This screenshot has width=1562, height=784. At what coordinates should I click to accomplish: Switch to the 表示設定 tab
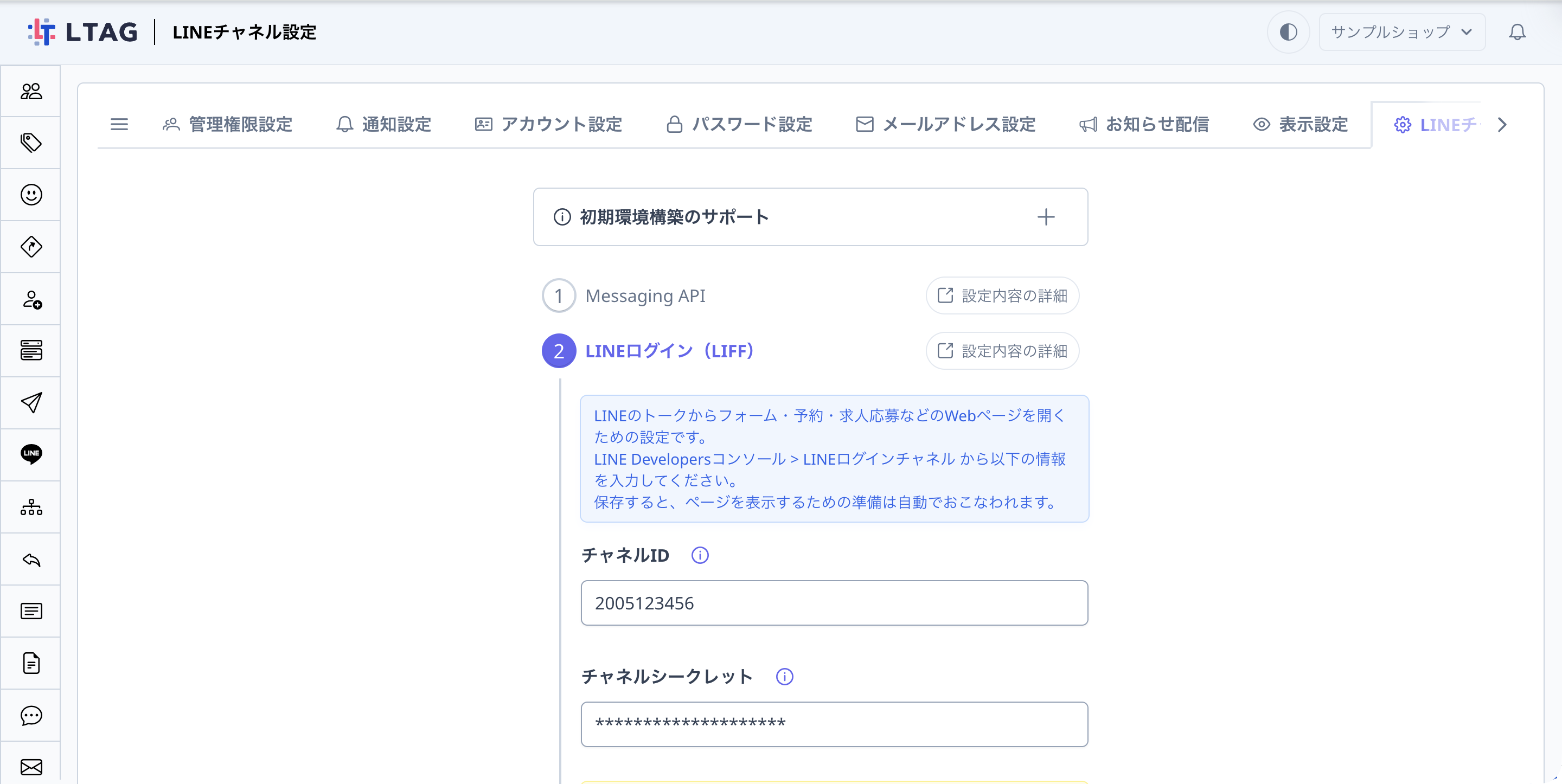(1301, 124)
